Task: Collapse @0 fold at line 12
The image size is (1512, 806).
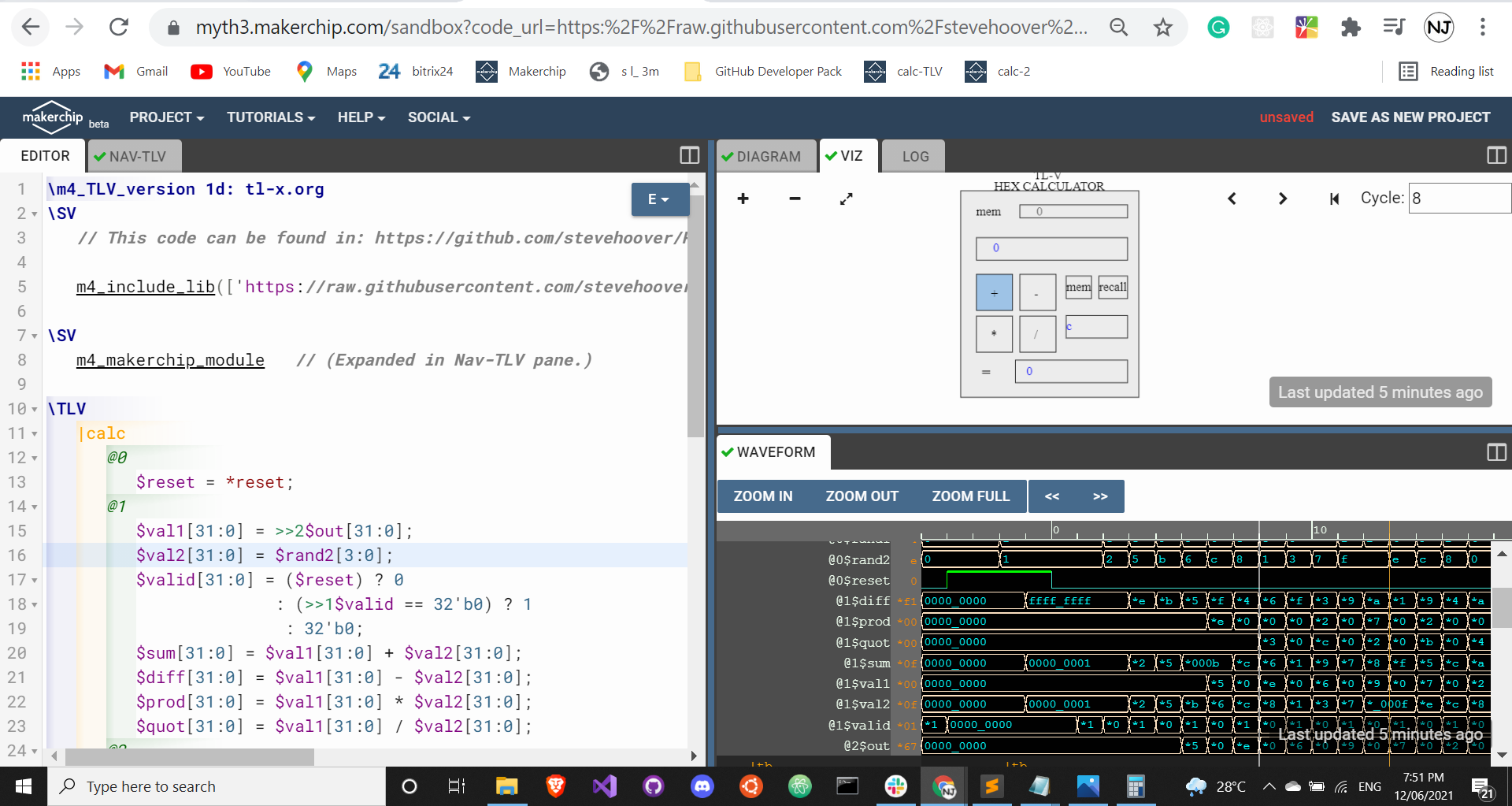Action: (x=35, y=459)
